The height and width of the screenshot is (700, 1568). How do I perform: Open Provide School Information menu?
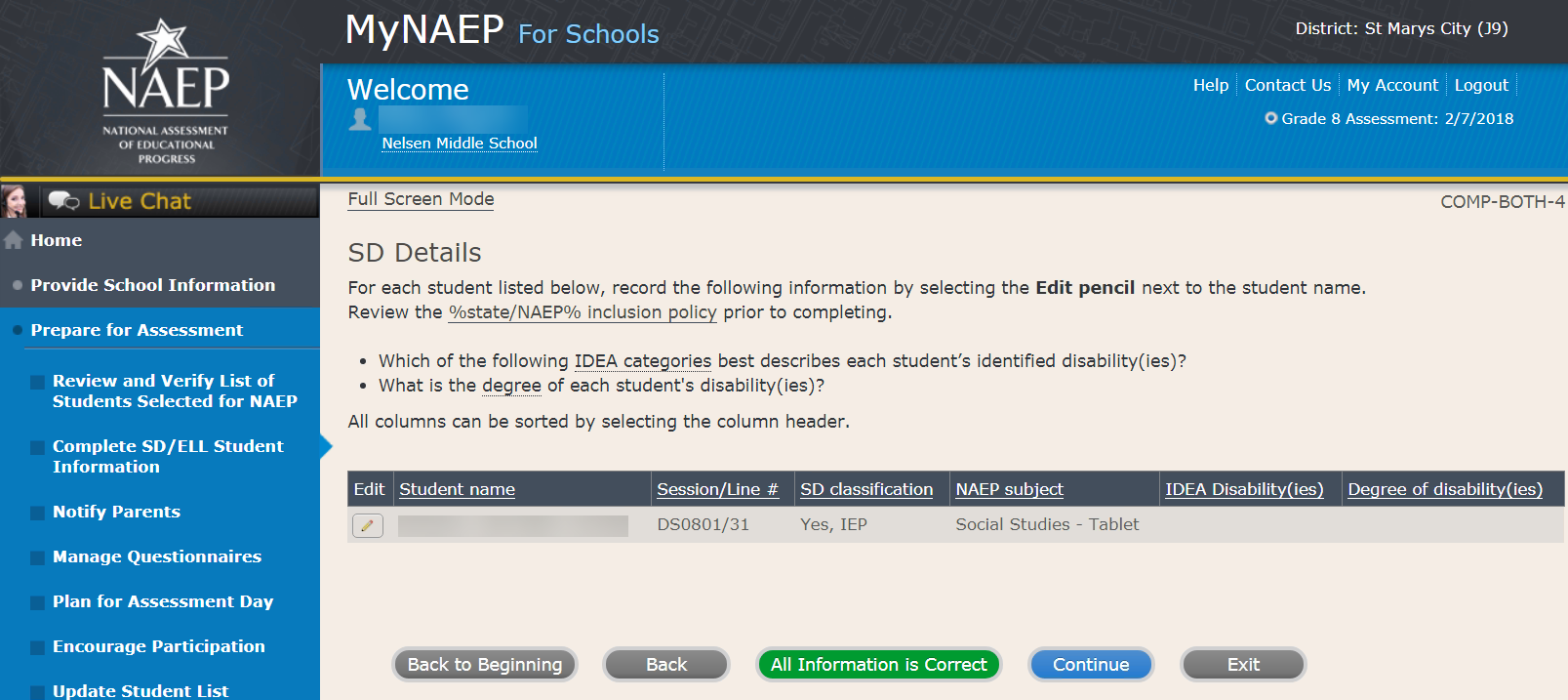[152, 285]
